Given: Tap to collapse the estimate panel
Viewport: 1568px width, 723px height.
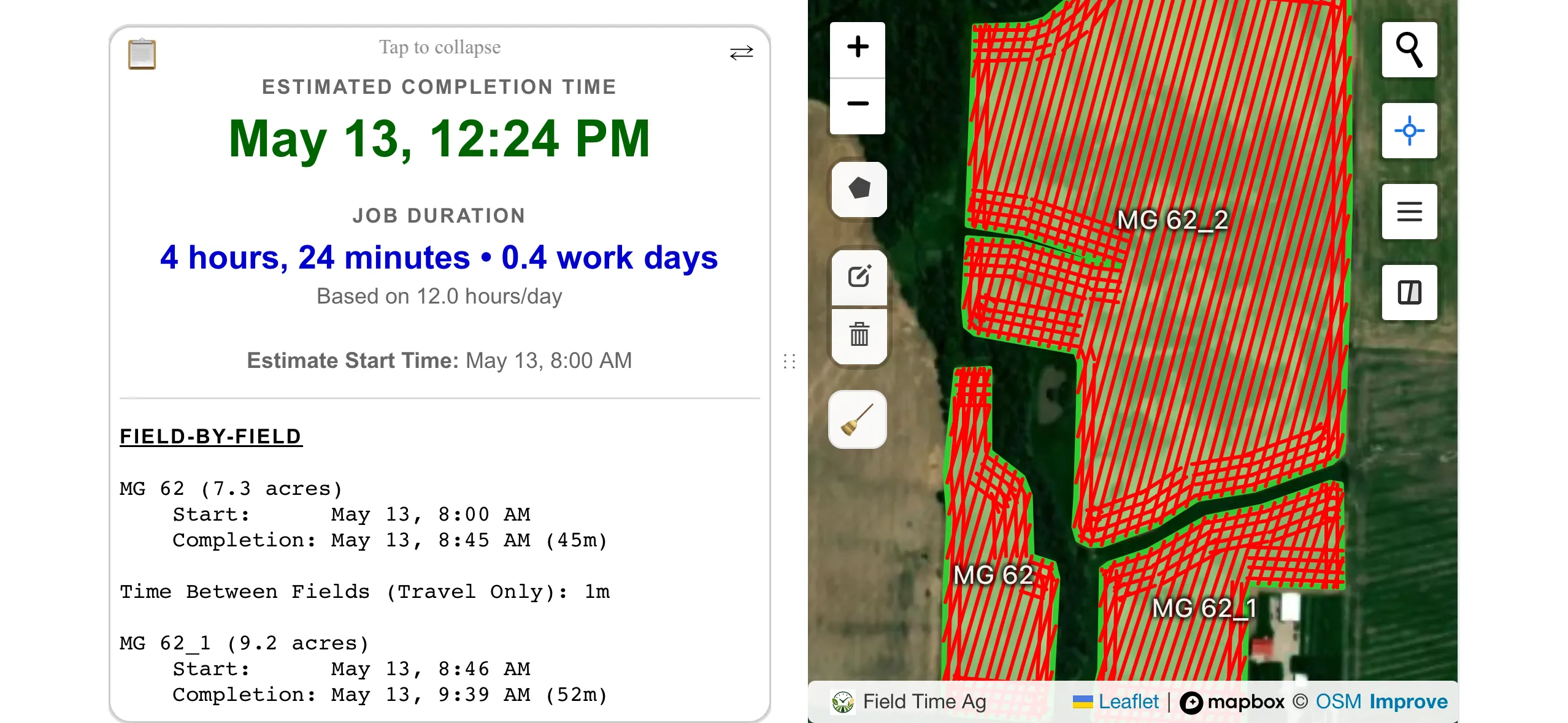Looking at the screenshot, I should tap(439, 47).
